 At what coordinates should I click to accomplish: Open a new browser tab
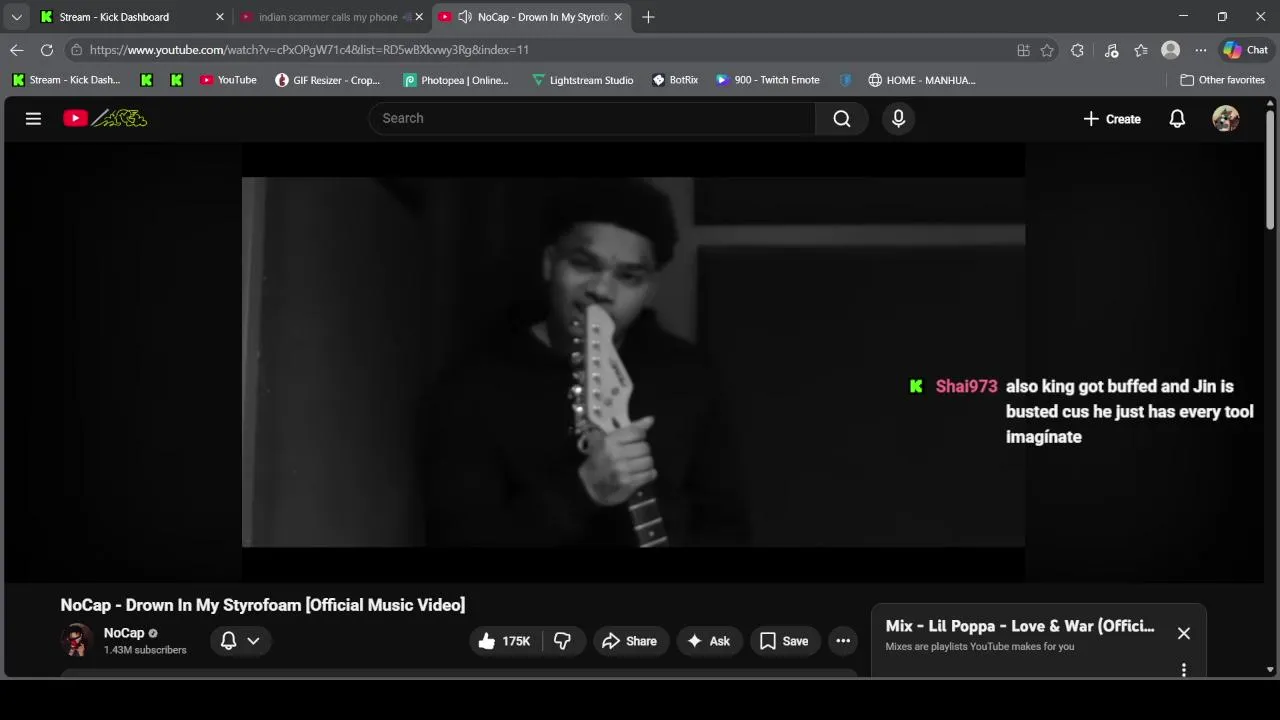pos(648,17)
